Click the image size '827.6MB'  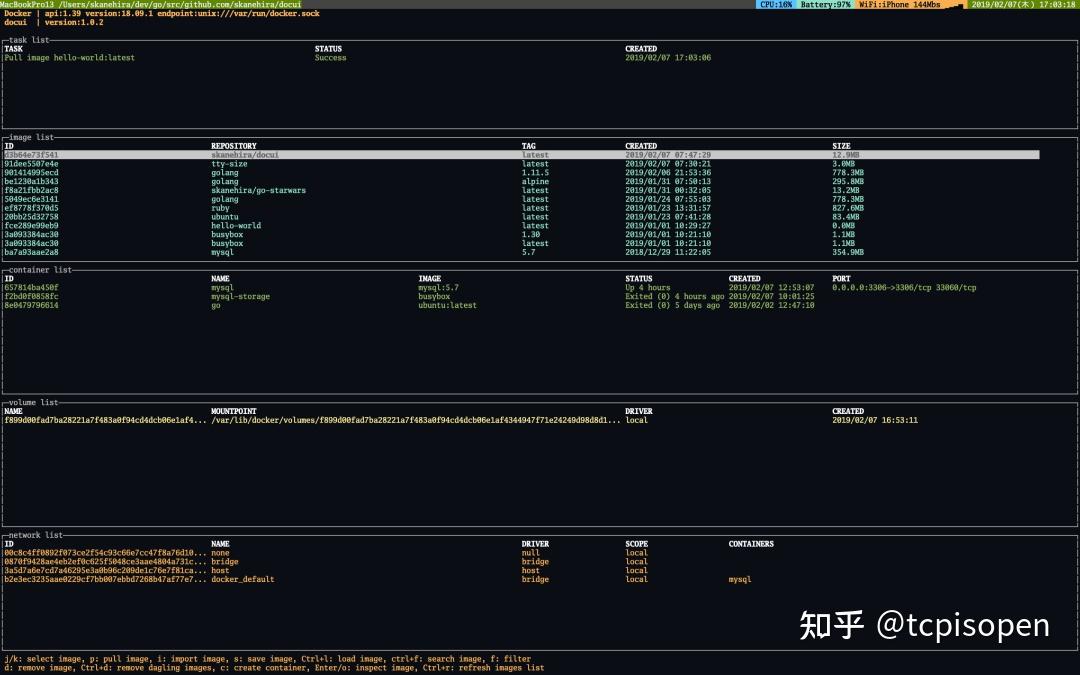coord(848,208)
